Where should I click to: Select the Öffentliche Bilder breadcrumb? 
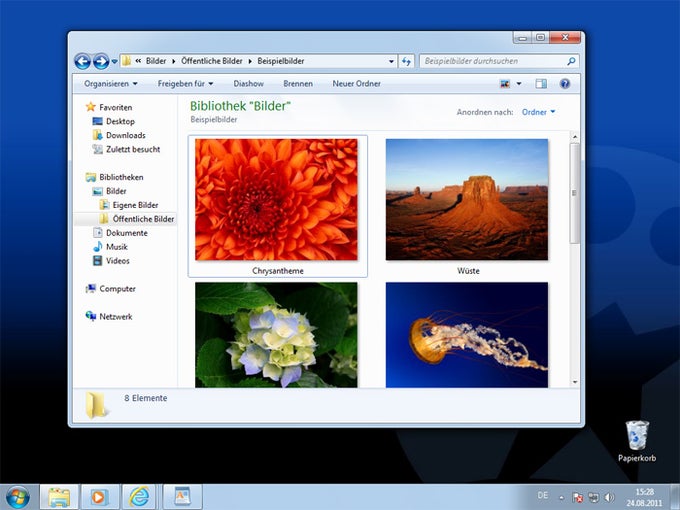coord(212,61)
